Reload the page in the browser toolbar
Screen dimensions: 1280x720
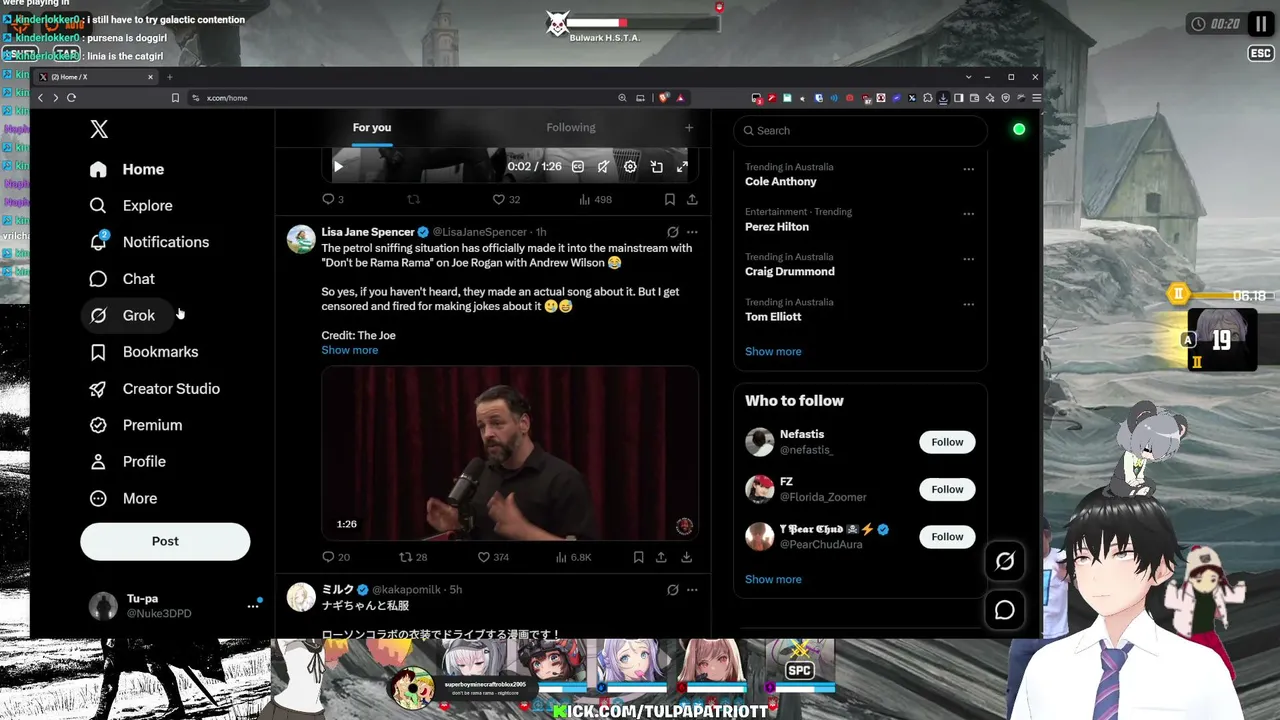71,98
